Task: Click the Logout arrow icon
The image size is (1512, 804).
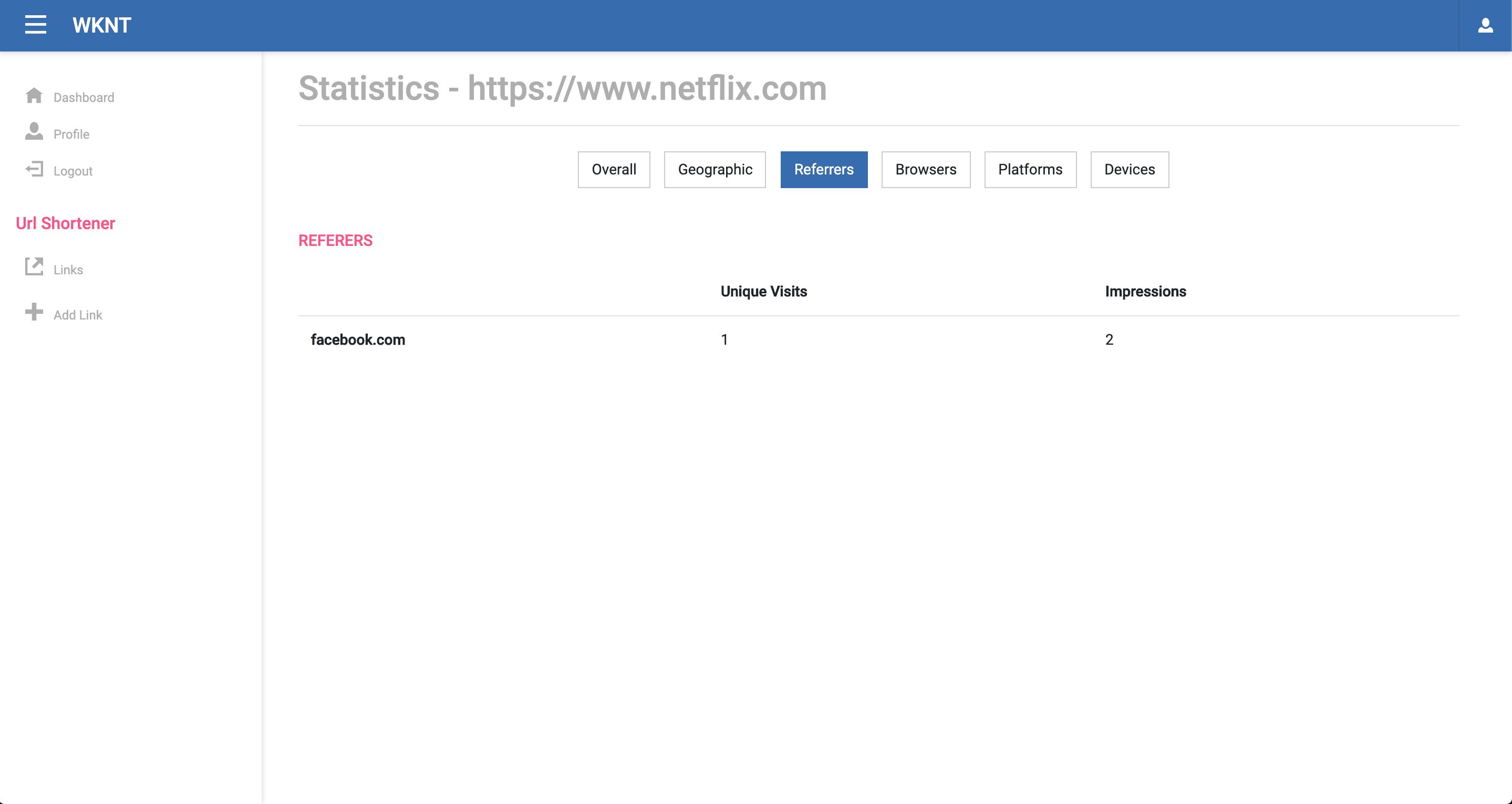Action: pyautogui.click(x=34, y=169)
